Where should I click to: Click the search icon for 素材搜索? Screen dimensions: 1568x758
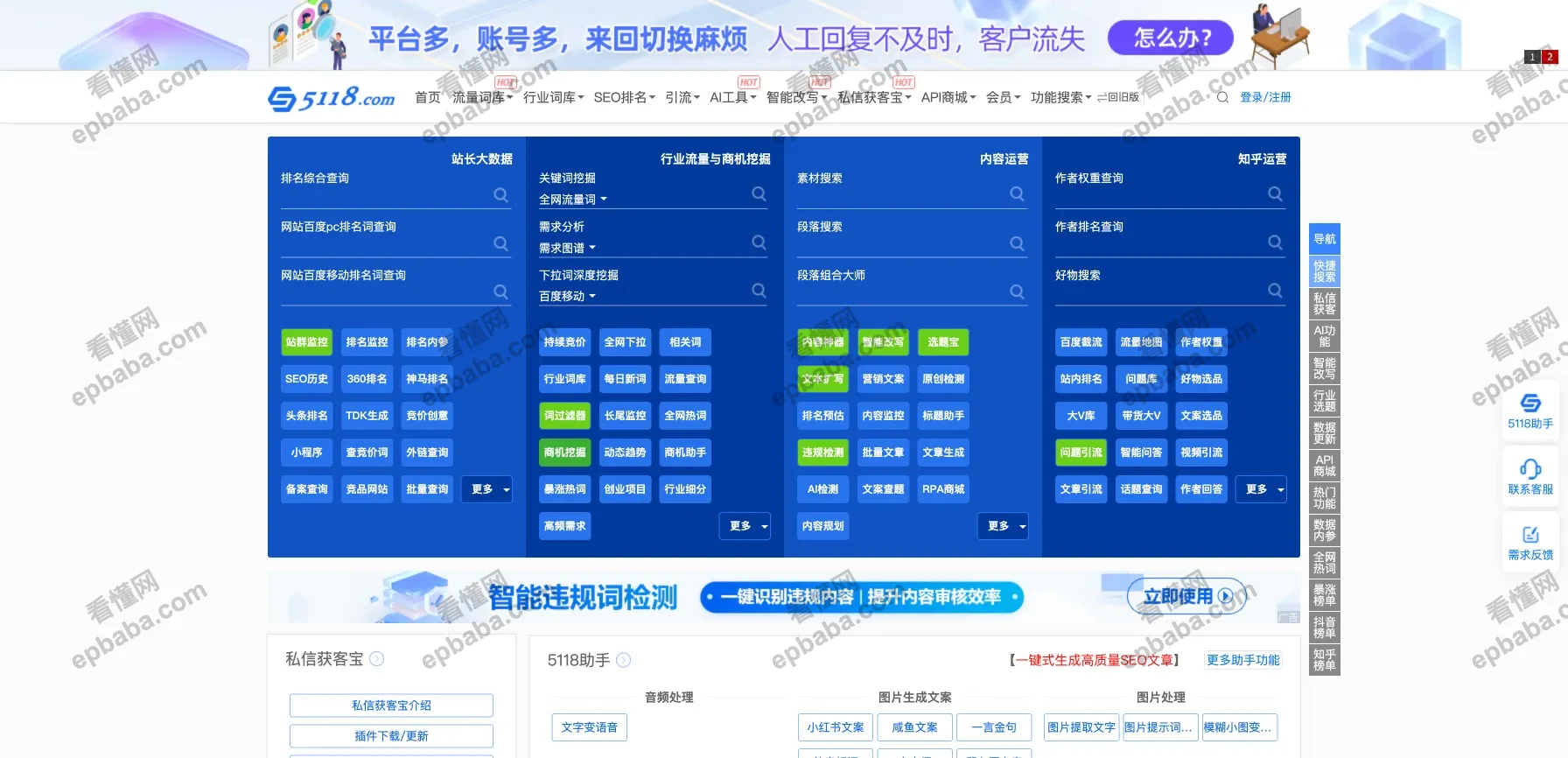click(1017, 194)
